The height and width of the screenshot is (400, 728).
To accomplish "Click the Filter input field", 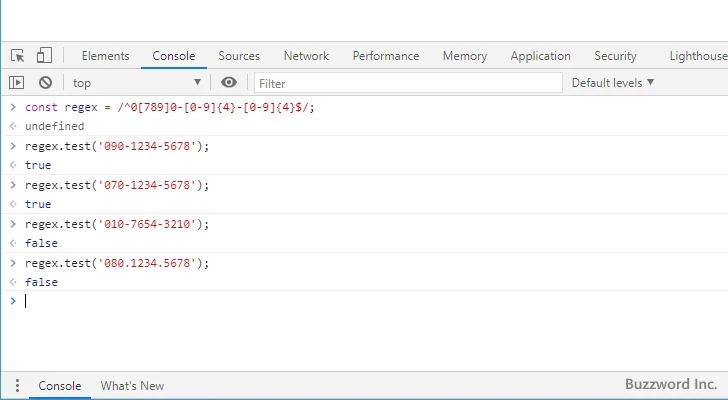I will click(405, 83).
